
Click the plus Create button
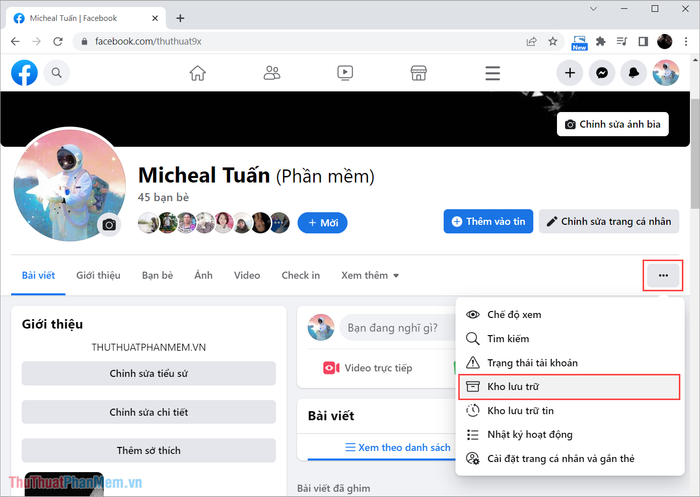[x=570, y=73]
